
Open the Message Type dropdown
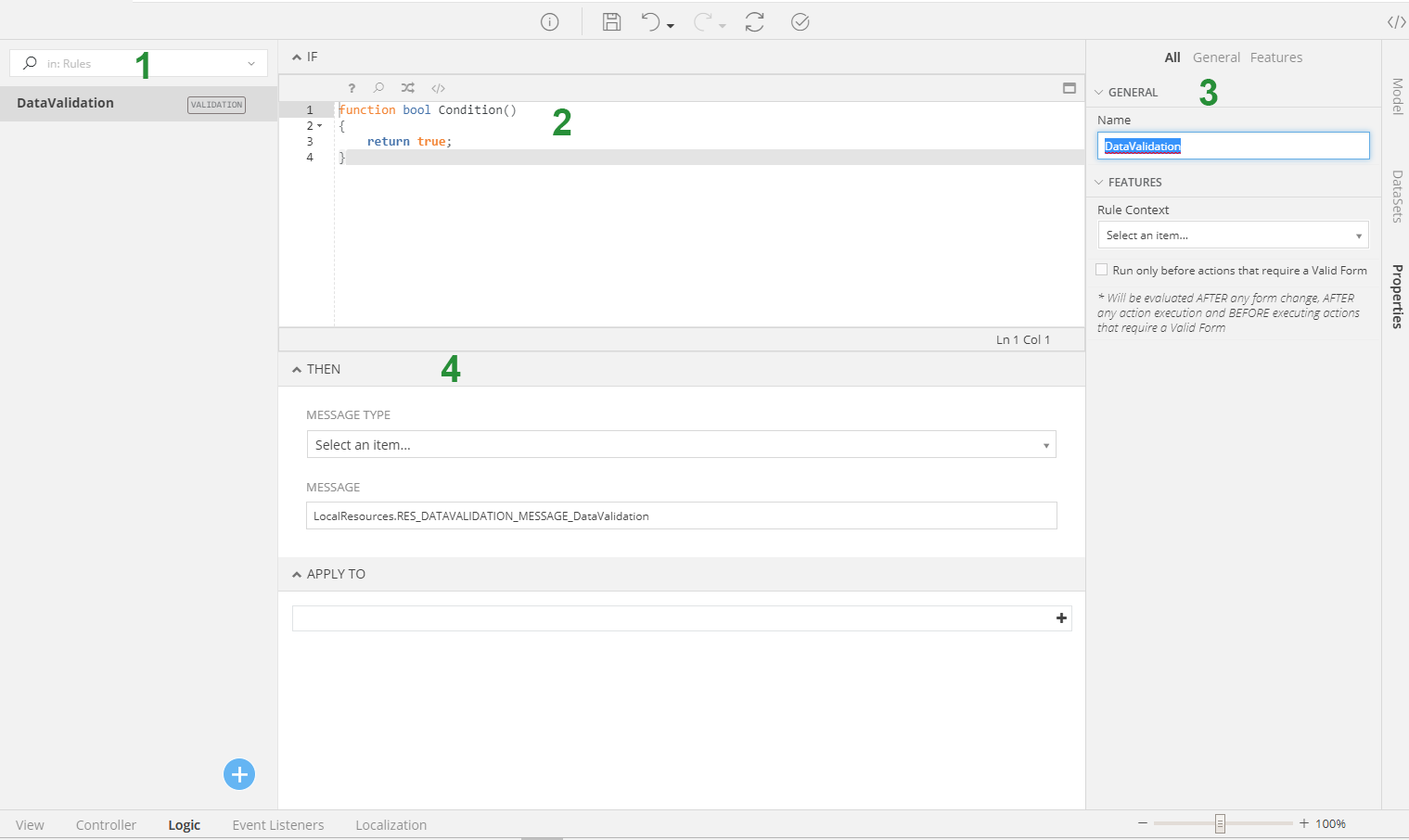pos(681,445)
